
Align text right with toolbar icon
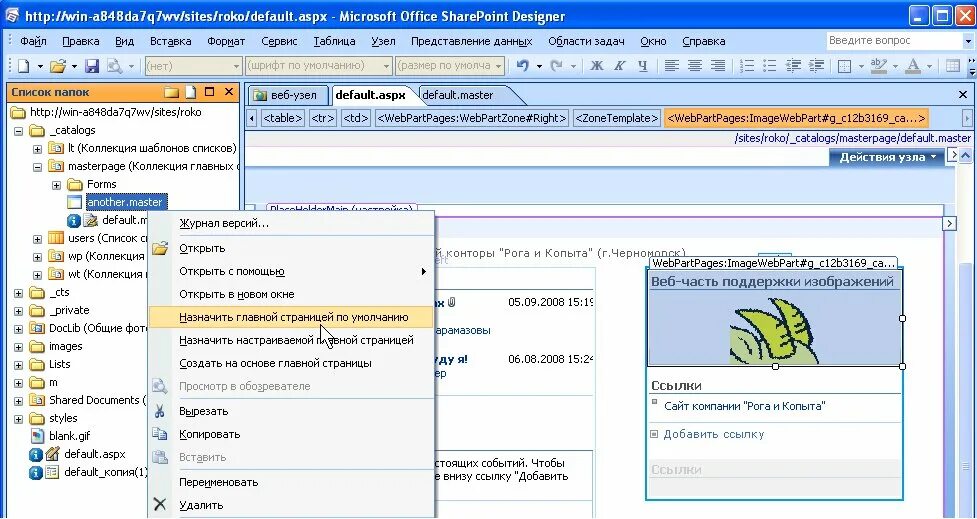click(718, 65)
